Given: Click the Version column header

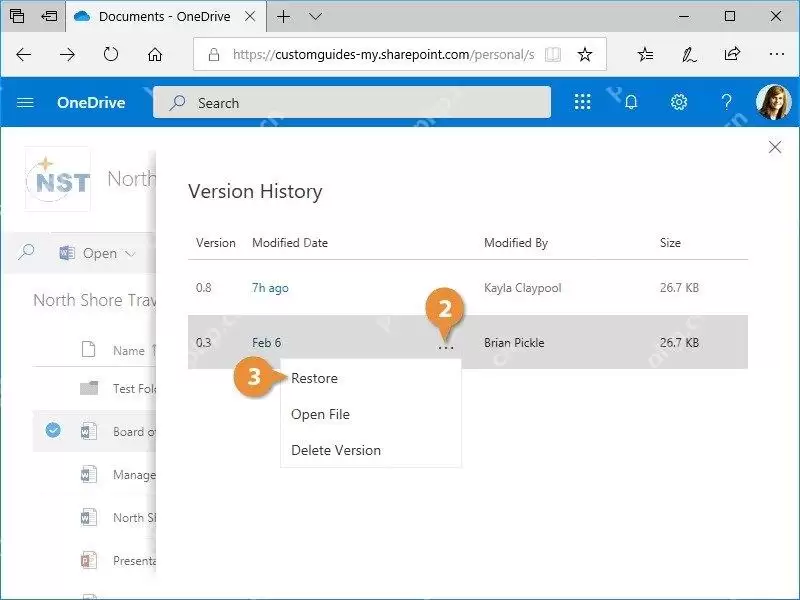Looking at the screenshot, I should (215, 243).
